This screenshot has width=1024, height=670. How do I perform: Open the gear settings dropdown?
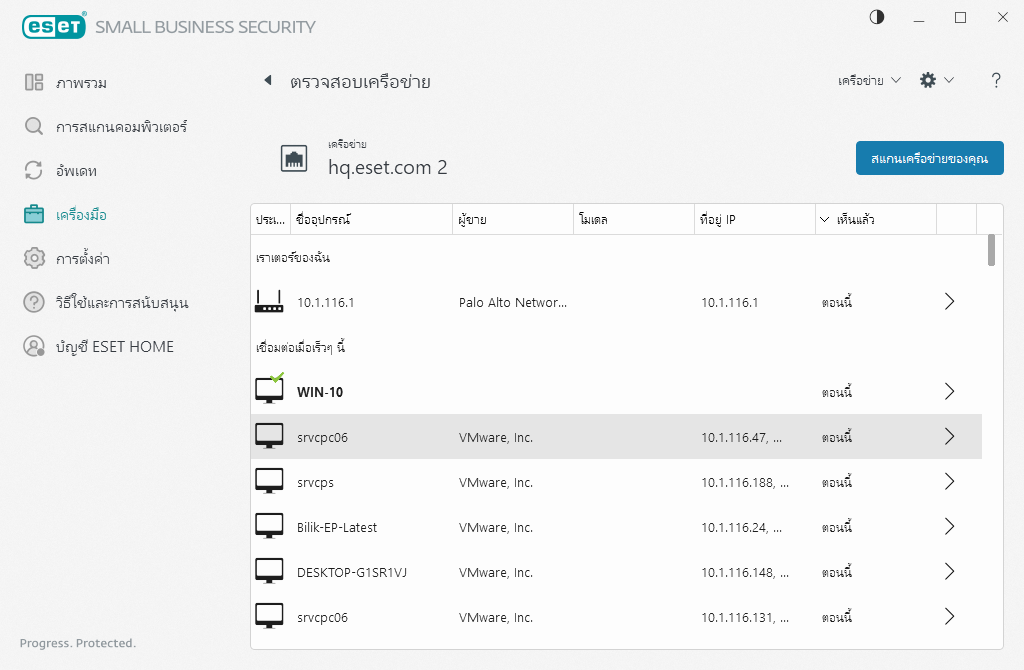[935, 81]
